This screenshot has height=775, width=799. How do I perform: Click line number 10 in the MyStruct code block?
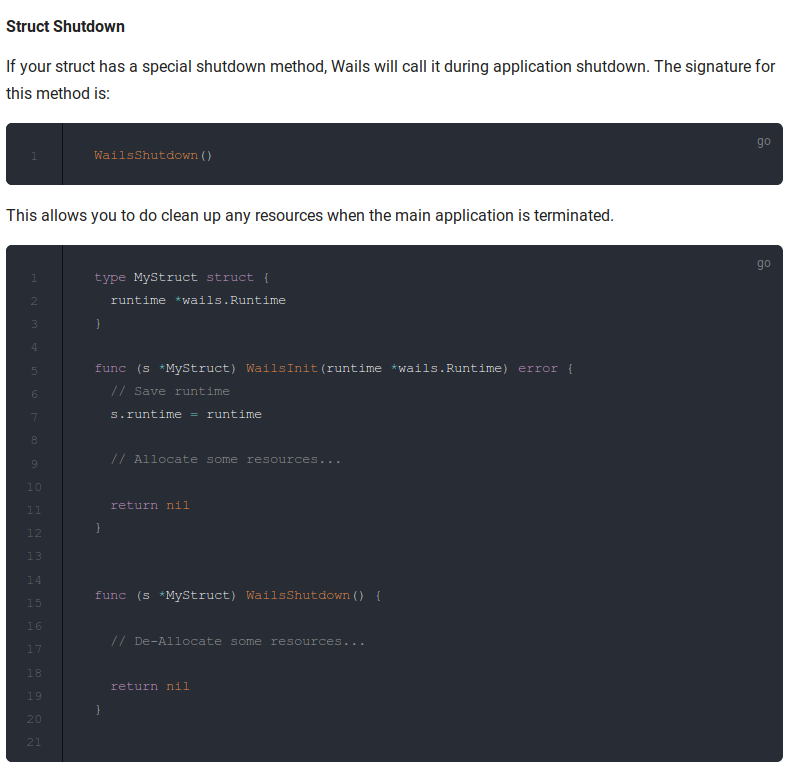tap(34, 487)
